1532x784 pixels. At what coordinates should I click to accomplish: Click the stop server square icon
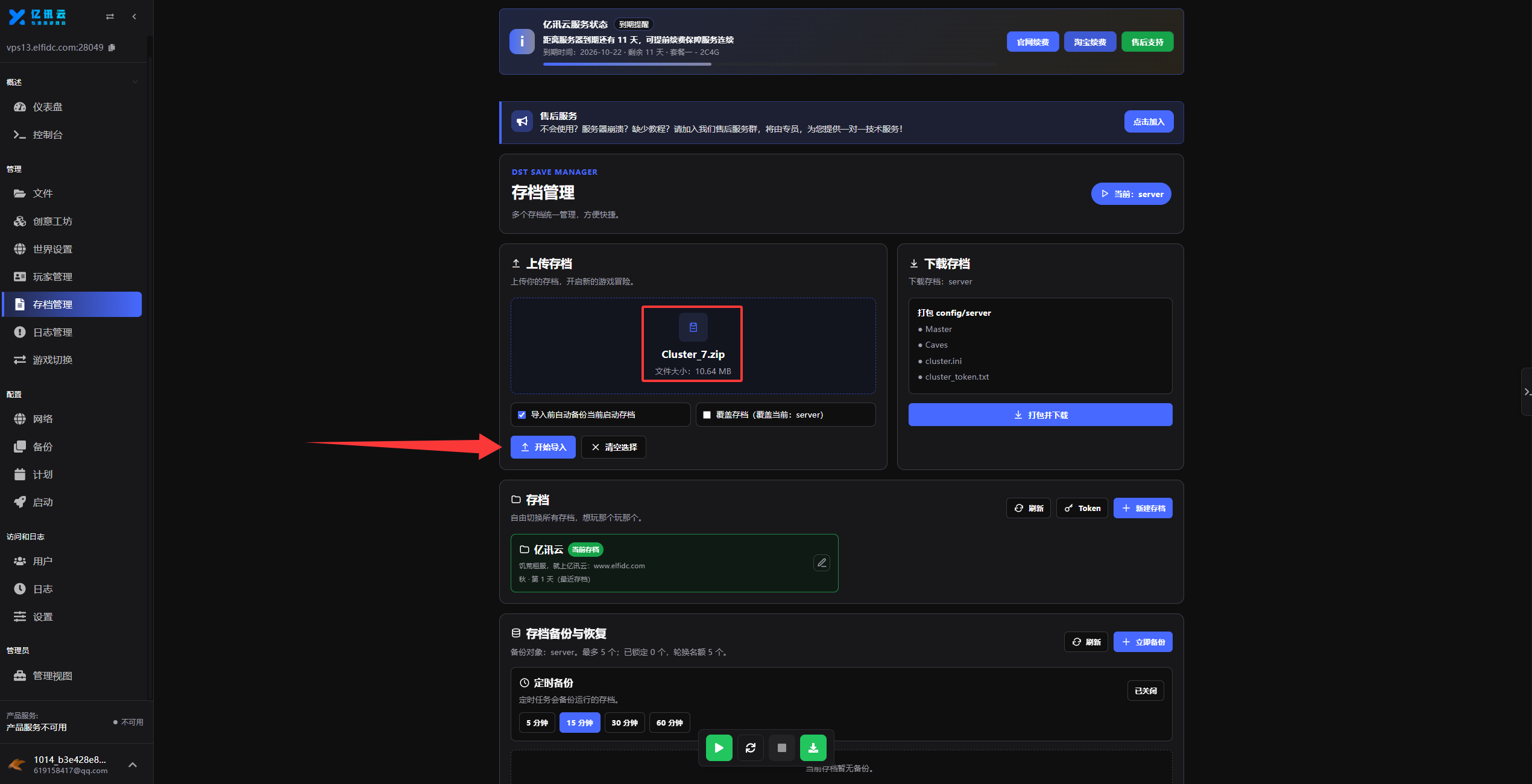tap(781, 748)
